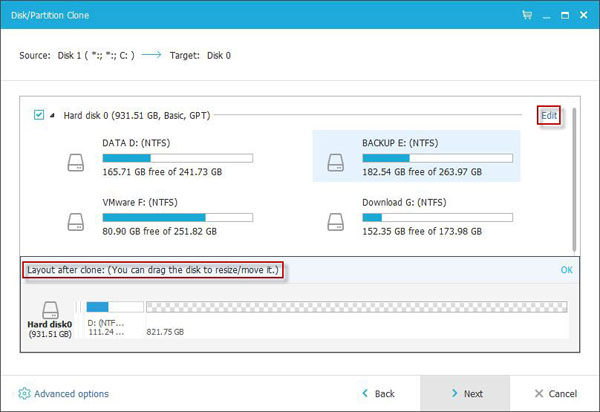
Task: Click the 'Target: Disk 0' text
Action: click(x=200, y=55)
